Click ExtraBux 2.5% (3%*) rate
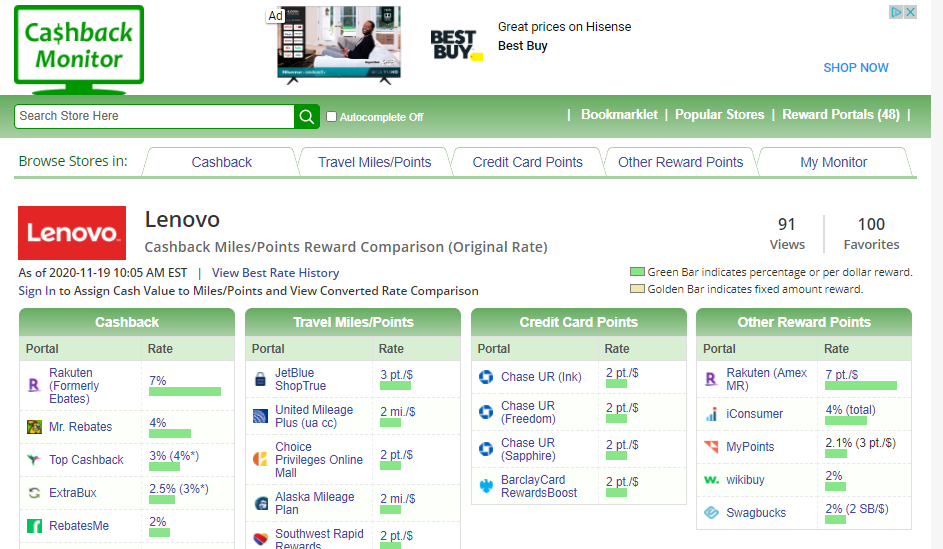 tap(179, 489)
